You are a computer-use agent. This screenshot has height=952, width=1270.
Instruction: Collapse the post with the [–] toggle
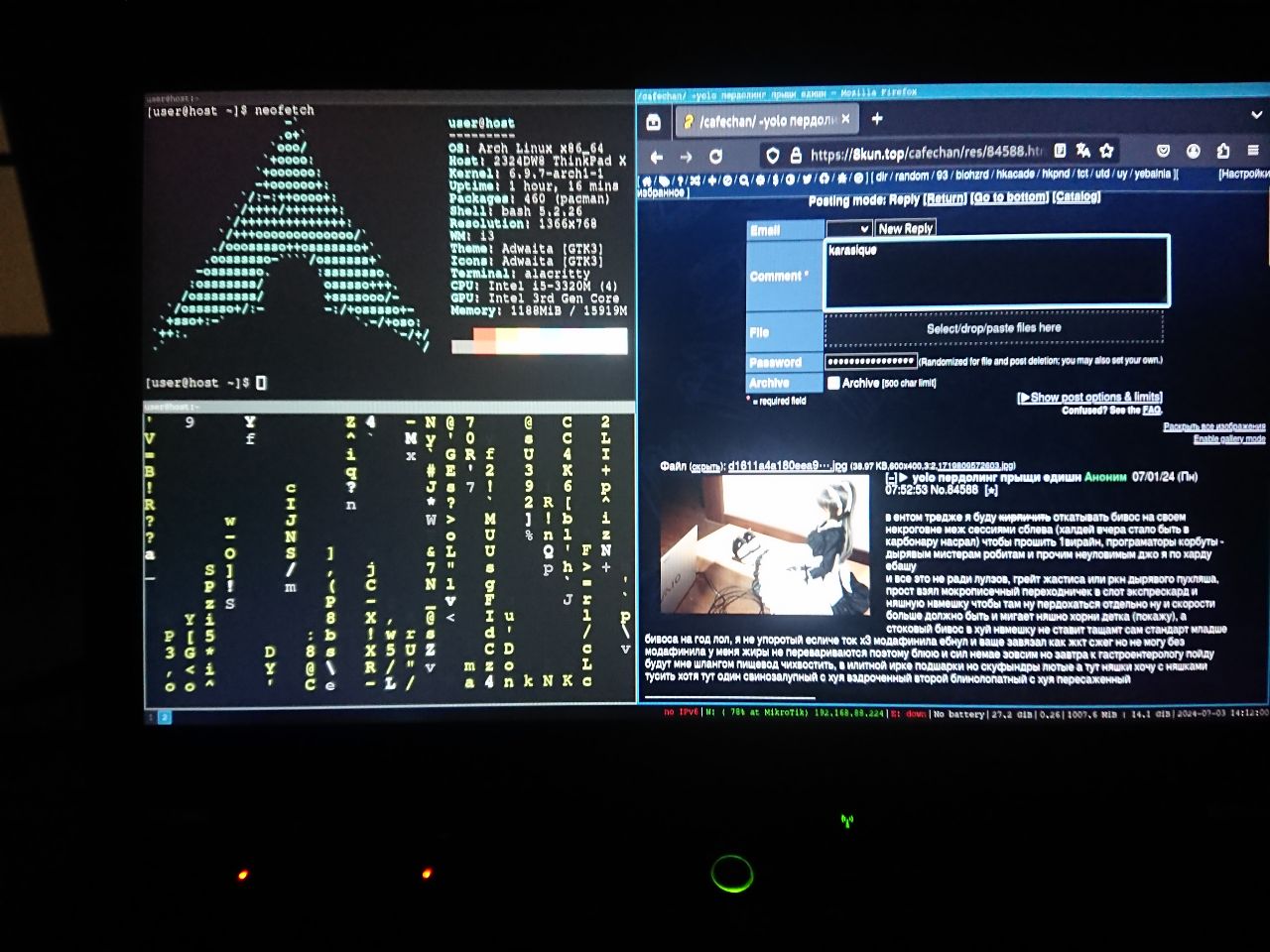pyautogui.click(x=891, y=478)
